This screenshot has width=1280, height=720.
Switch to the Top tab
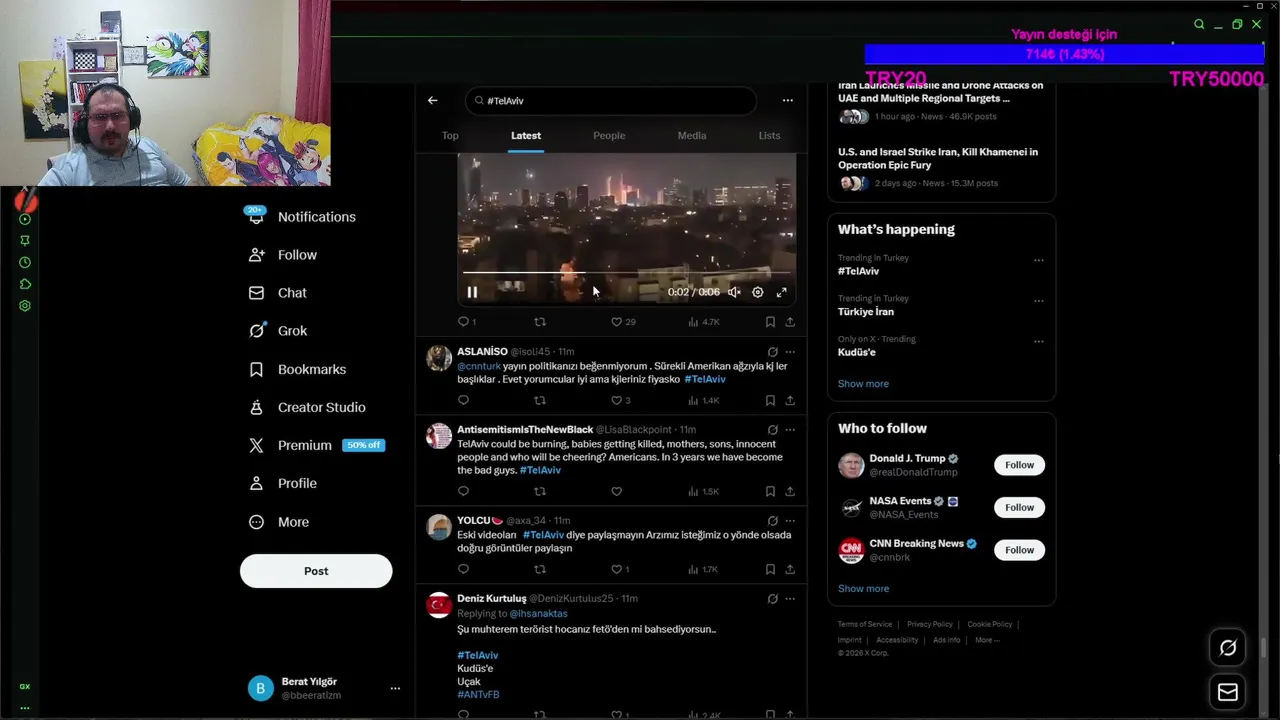coord(450,135)
